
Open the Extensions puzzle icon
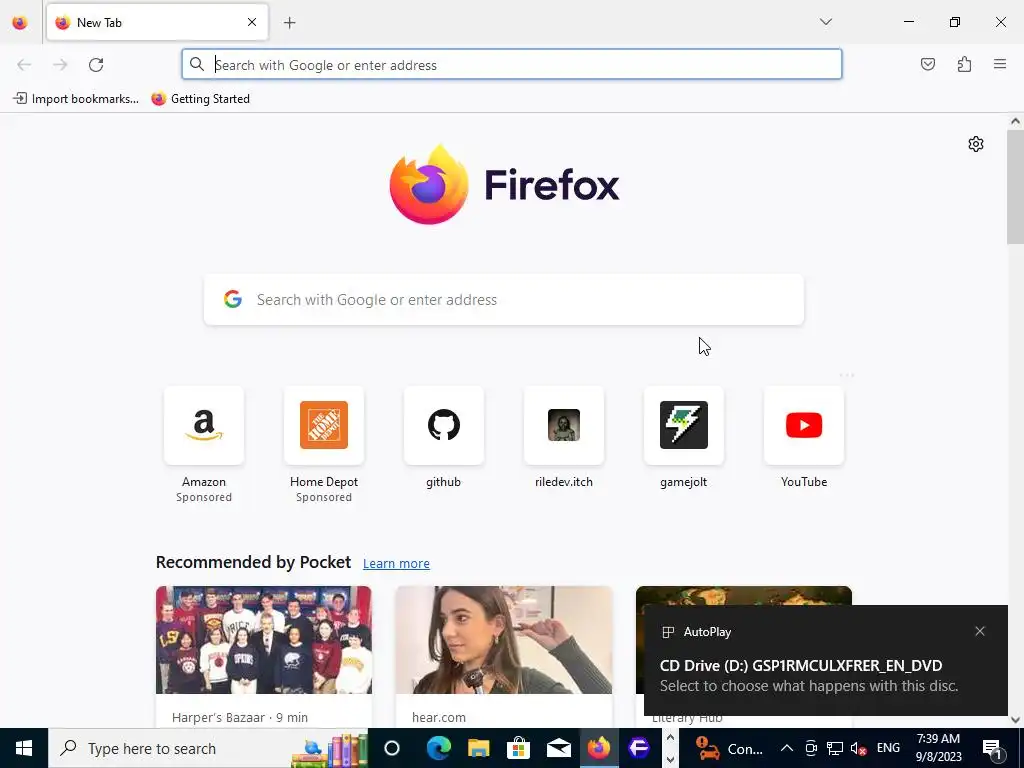[x=964, y=64]
